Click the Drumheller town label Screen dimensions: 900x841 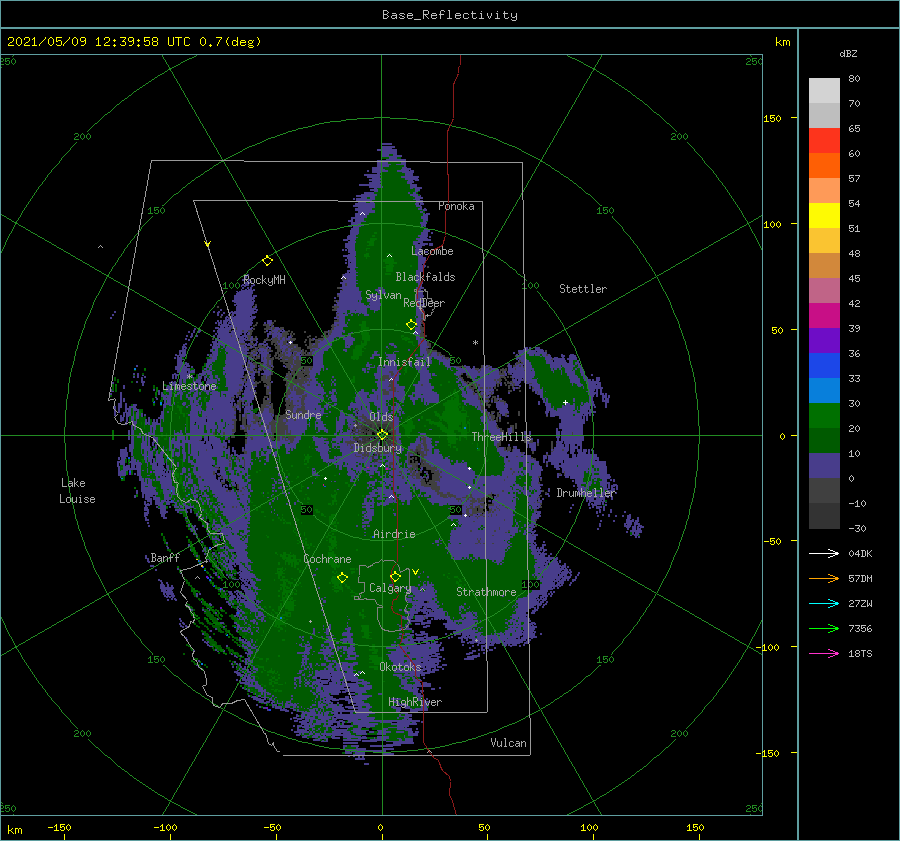[586, 493]
